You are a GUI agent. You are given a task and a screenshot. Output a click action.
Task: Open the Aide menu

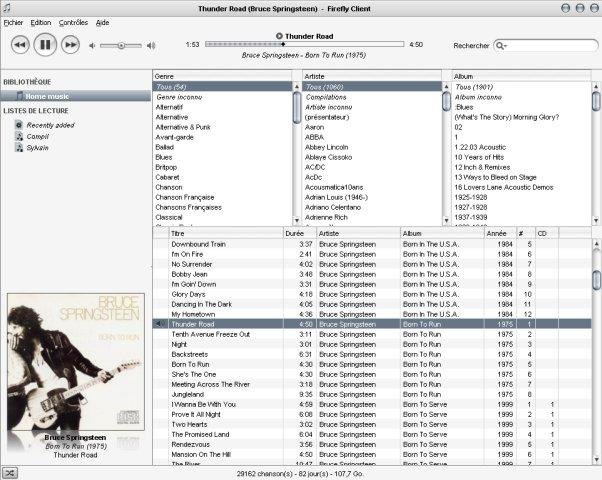[x=102, y=23]
